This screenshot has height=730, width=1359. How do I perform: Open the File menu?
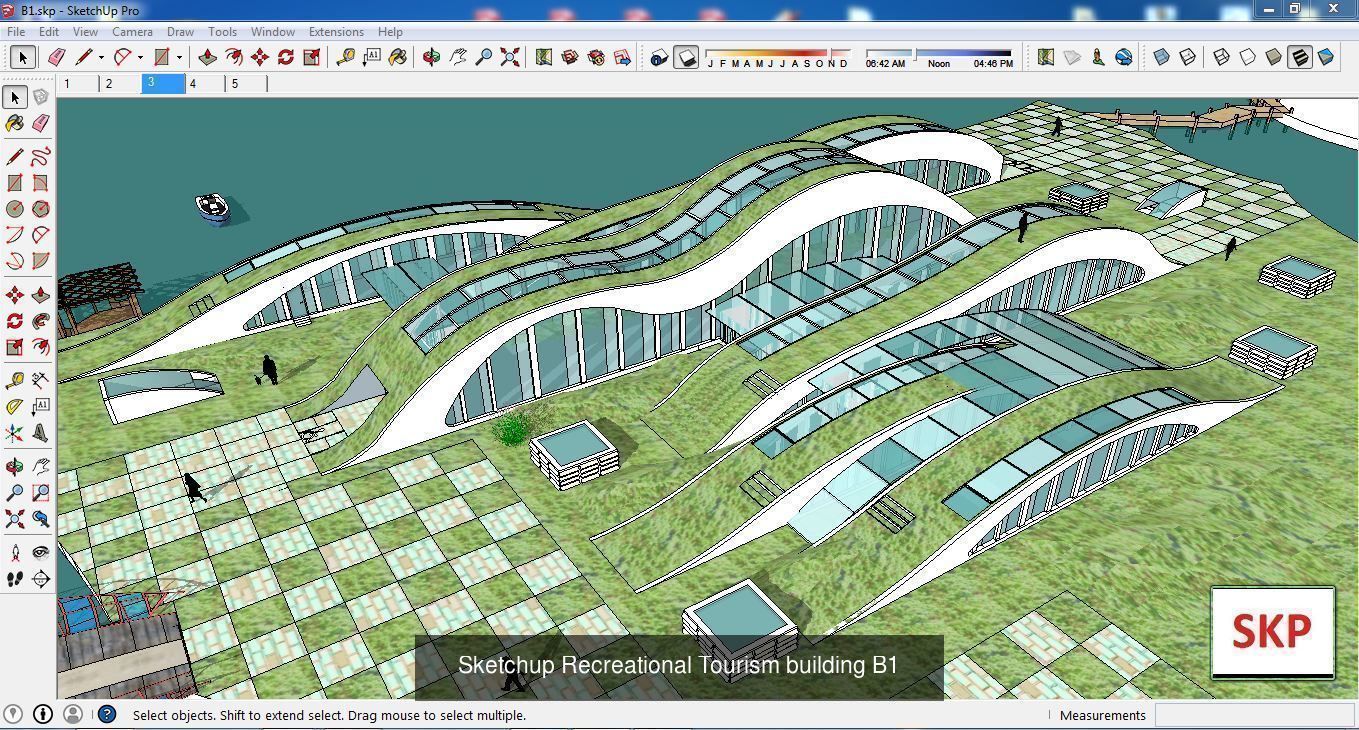[x=16, y=32]
